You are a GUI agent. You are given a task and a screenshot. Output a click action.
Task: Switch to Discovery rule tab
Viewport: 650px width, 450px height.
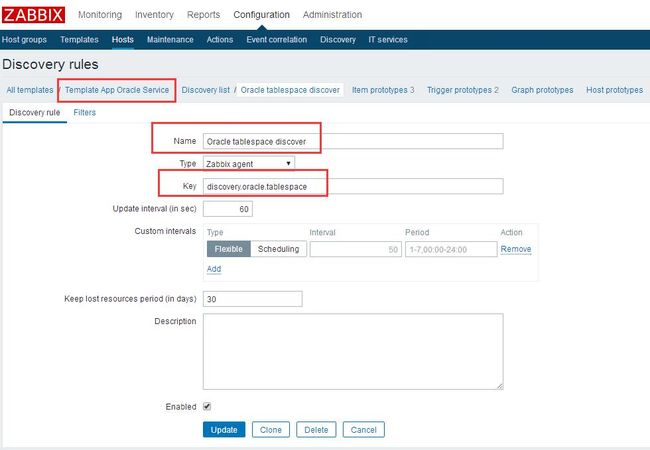tap(34, 113)
